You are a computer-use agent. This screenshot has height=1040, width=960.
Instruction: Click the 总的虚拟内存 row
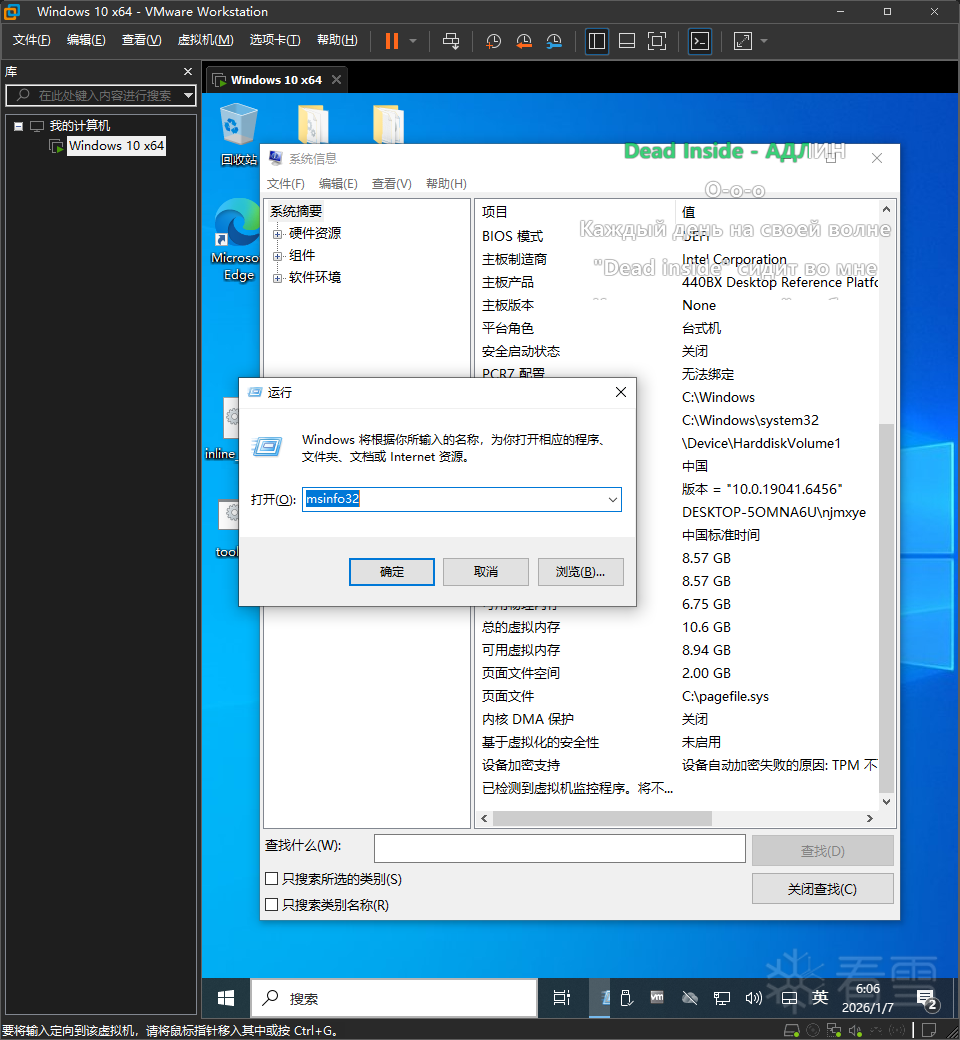coord(677,627)
